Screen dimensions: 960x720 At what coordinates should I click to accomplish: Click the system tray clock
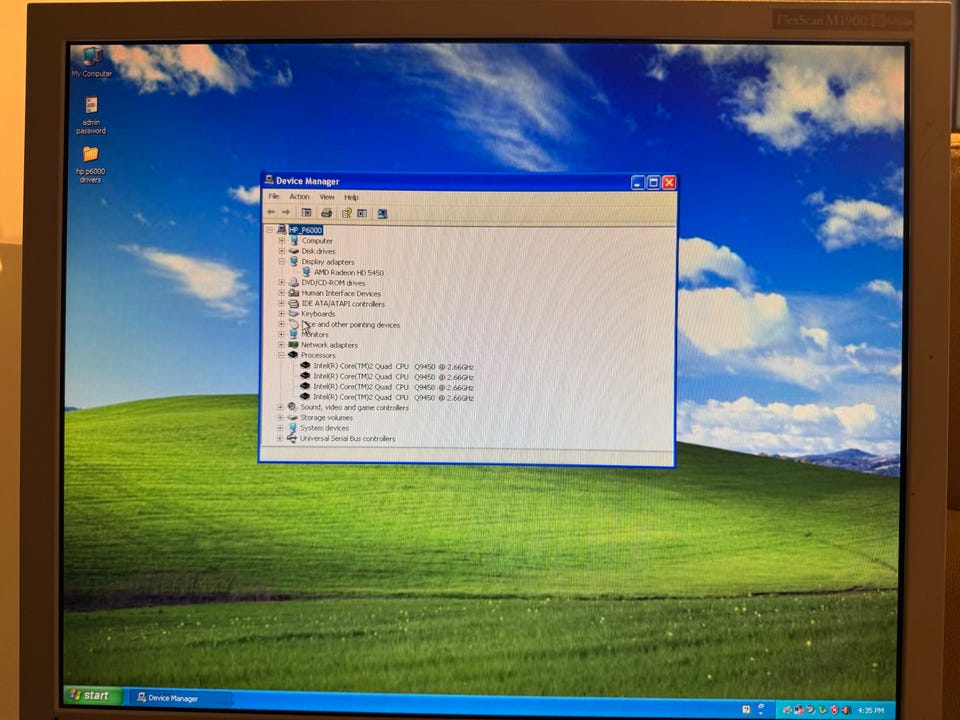(x=871, y=710)
